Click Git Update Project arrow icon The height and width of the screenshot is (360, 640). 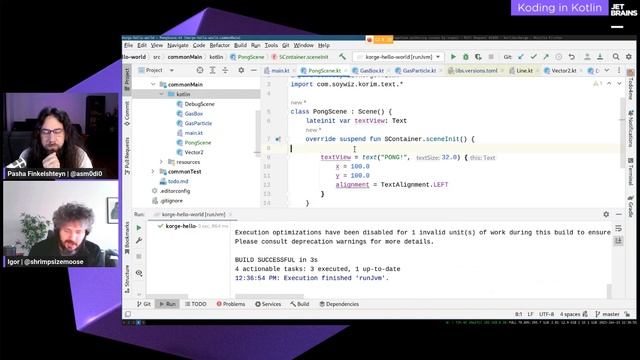(x=521, y=57)
